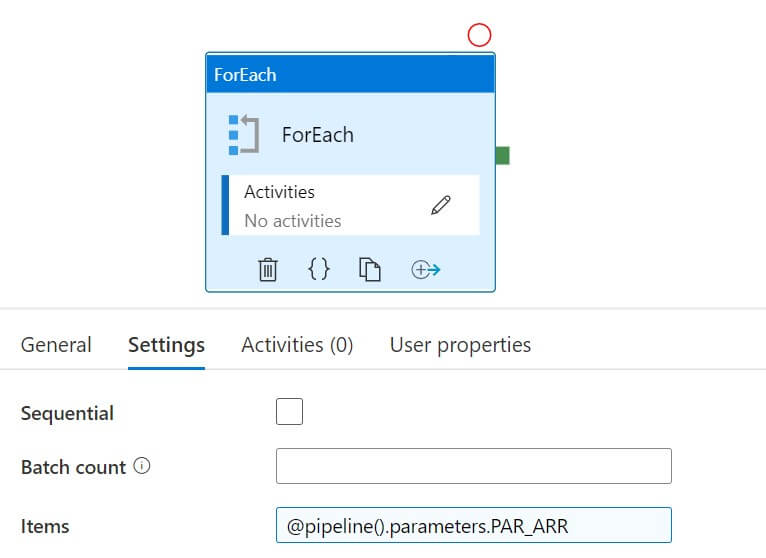The image size is (766, 558).
Task: Click the ForEach loop icon in the node
Action: pyautogui.click(x=243, y=135)
